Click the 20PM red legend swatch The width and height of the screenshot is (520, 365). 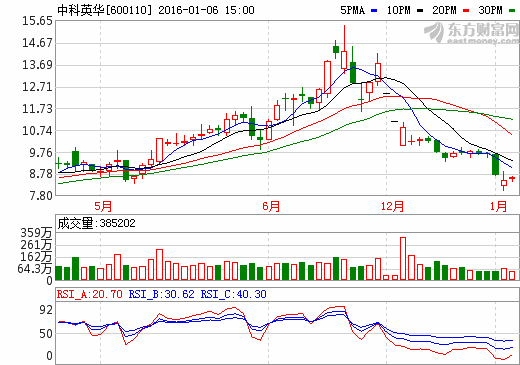tap(466, 11)
